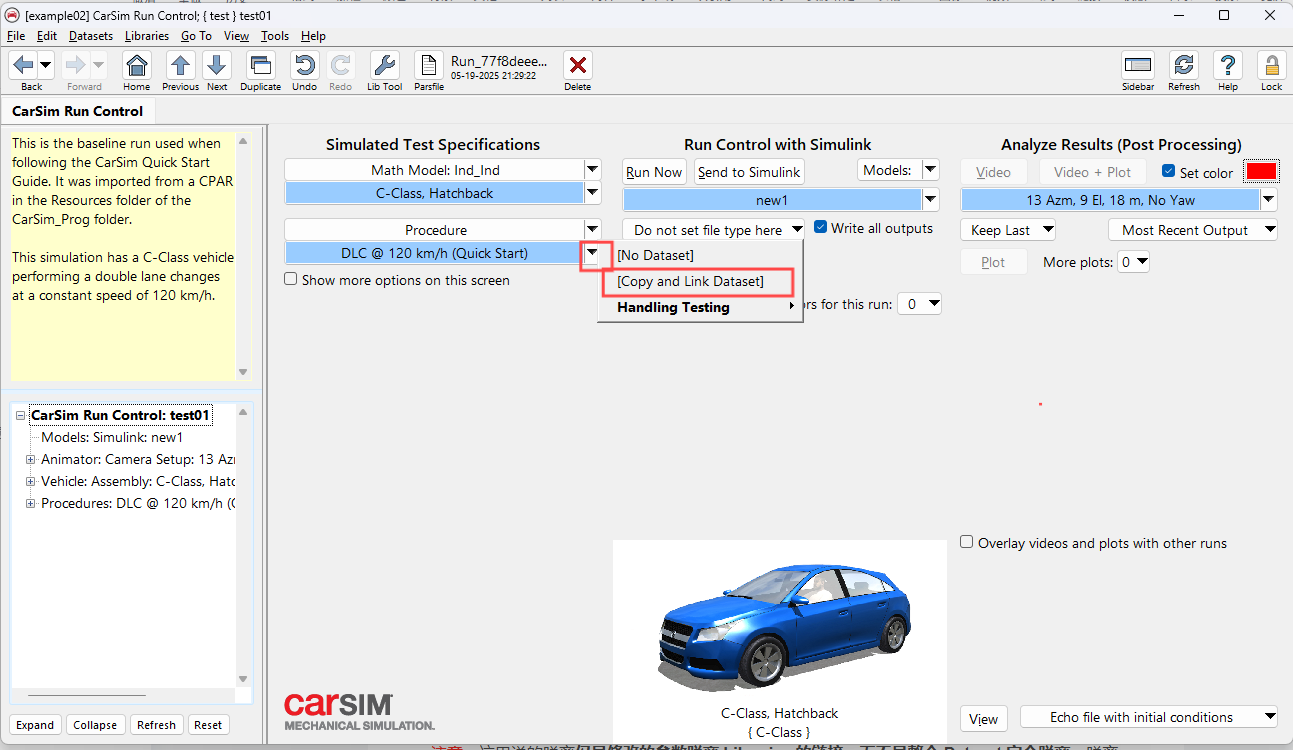Choose [Copy and Link Dataset] menu entry
Viewport: 1293px width, 750px height.
[x=690, y=281]
